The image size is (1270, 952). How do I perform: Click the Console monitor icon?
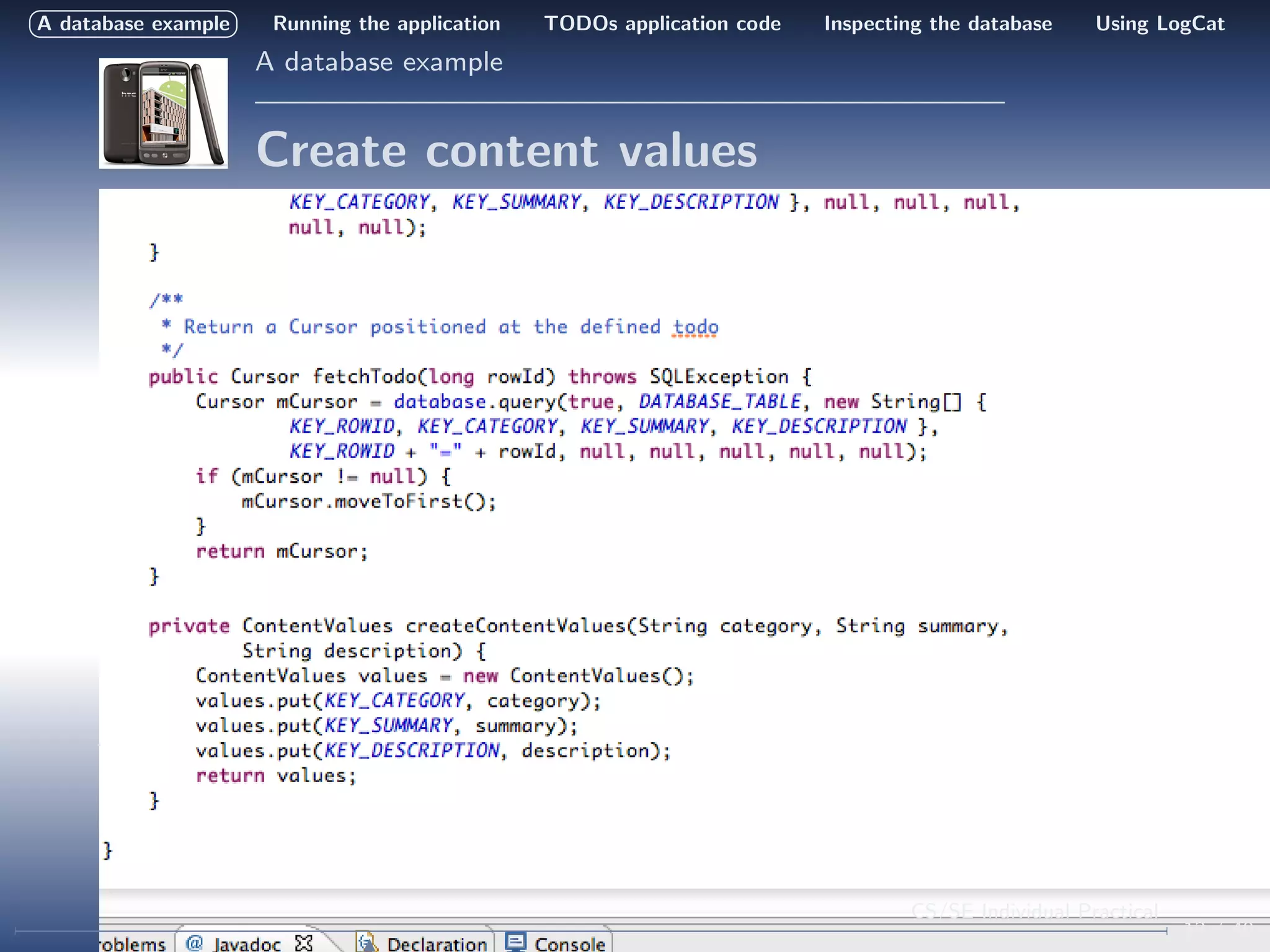(515, 941)
